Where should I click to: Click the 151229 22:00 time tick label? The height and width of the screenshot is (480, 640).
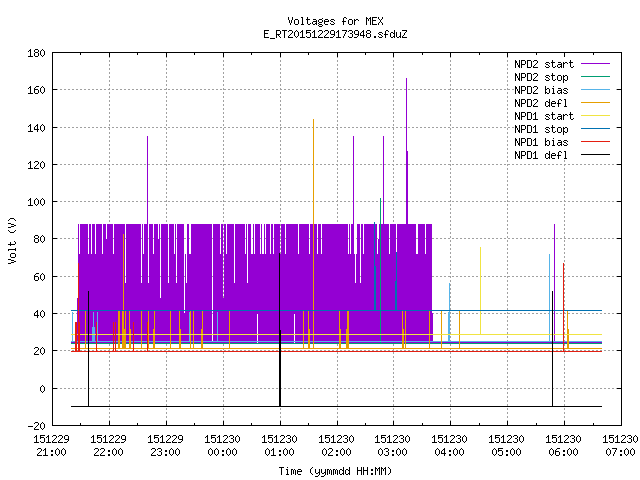[x=109, y=446]
